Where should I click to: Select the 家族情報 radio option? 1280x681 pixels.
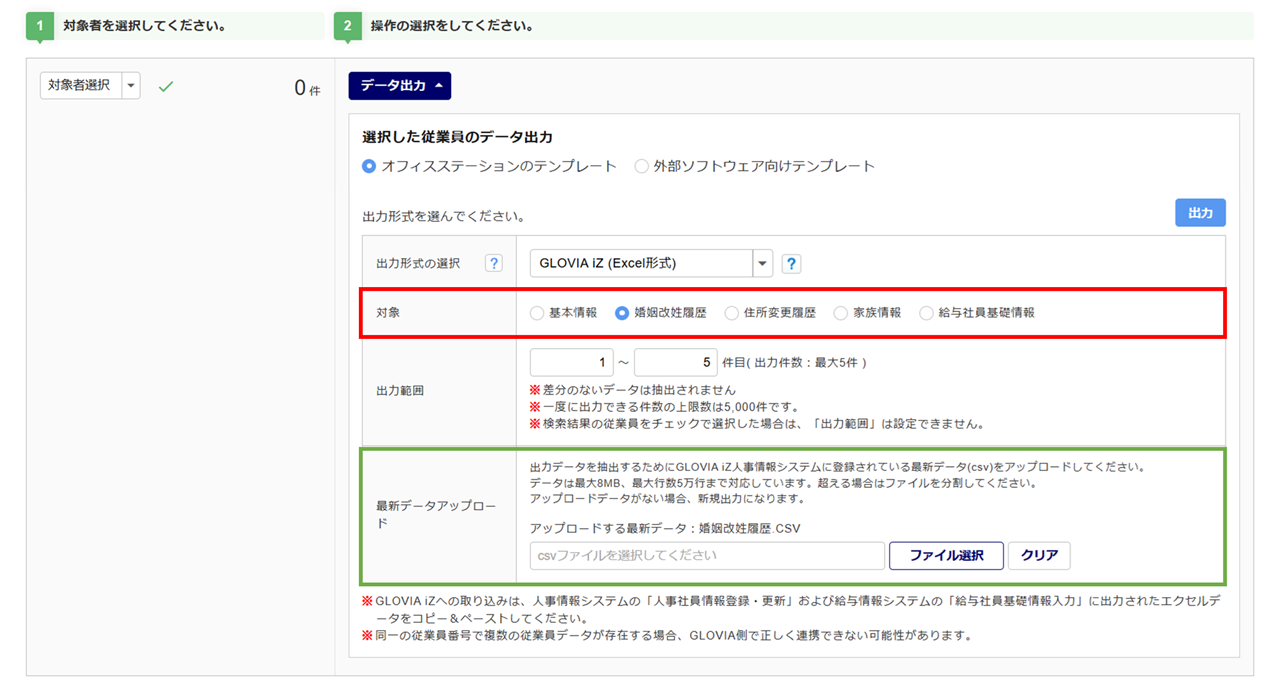(x=842, y=313)
